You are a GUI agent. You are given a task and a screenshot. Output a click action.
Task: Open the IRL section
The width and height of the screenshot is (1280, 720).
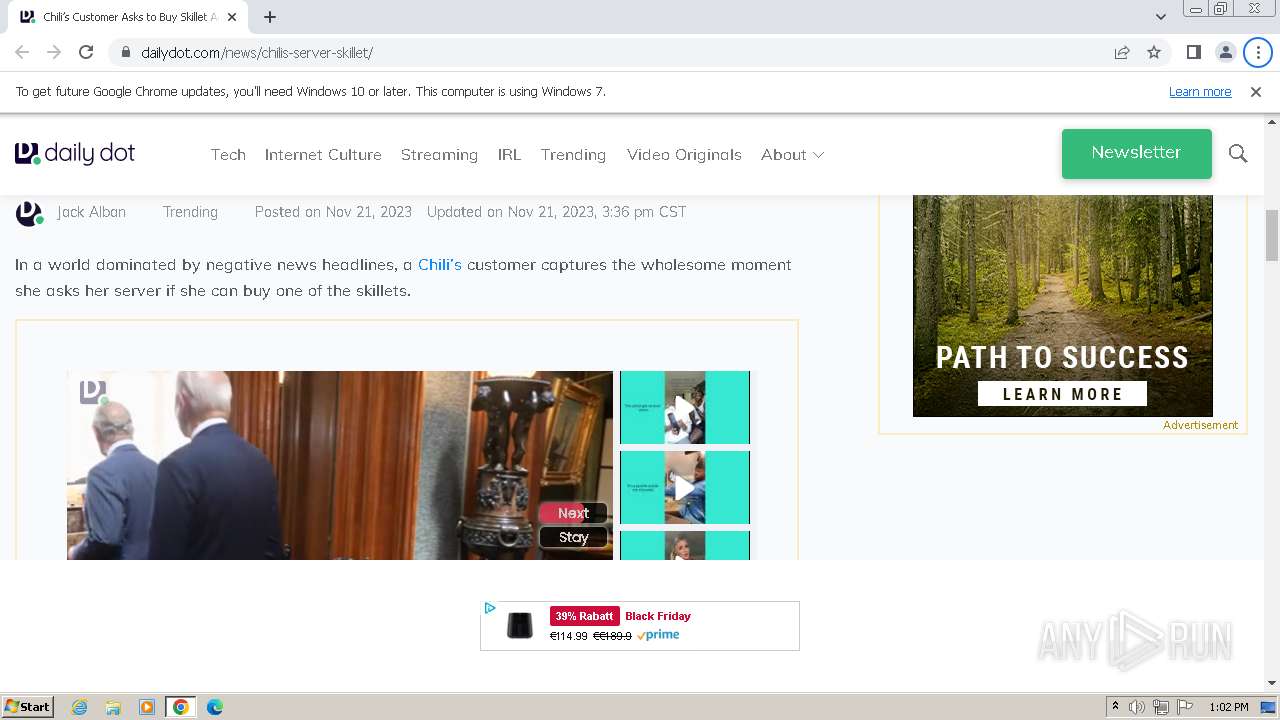(509, 154)
